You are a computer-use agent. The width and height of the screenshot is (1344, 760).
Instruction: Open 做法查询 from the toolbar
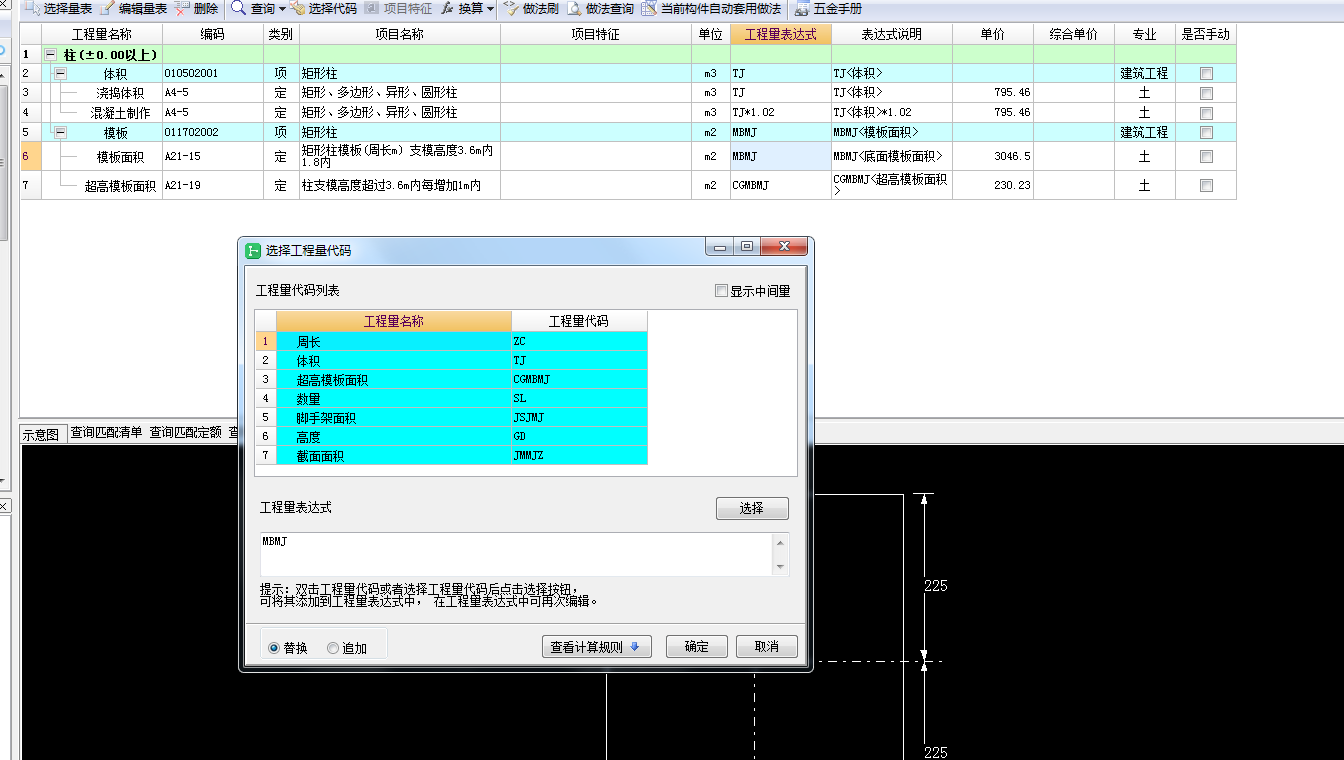pos(600,9)
